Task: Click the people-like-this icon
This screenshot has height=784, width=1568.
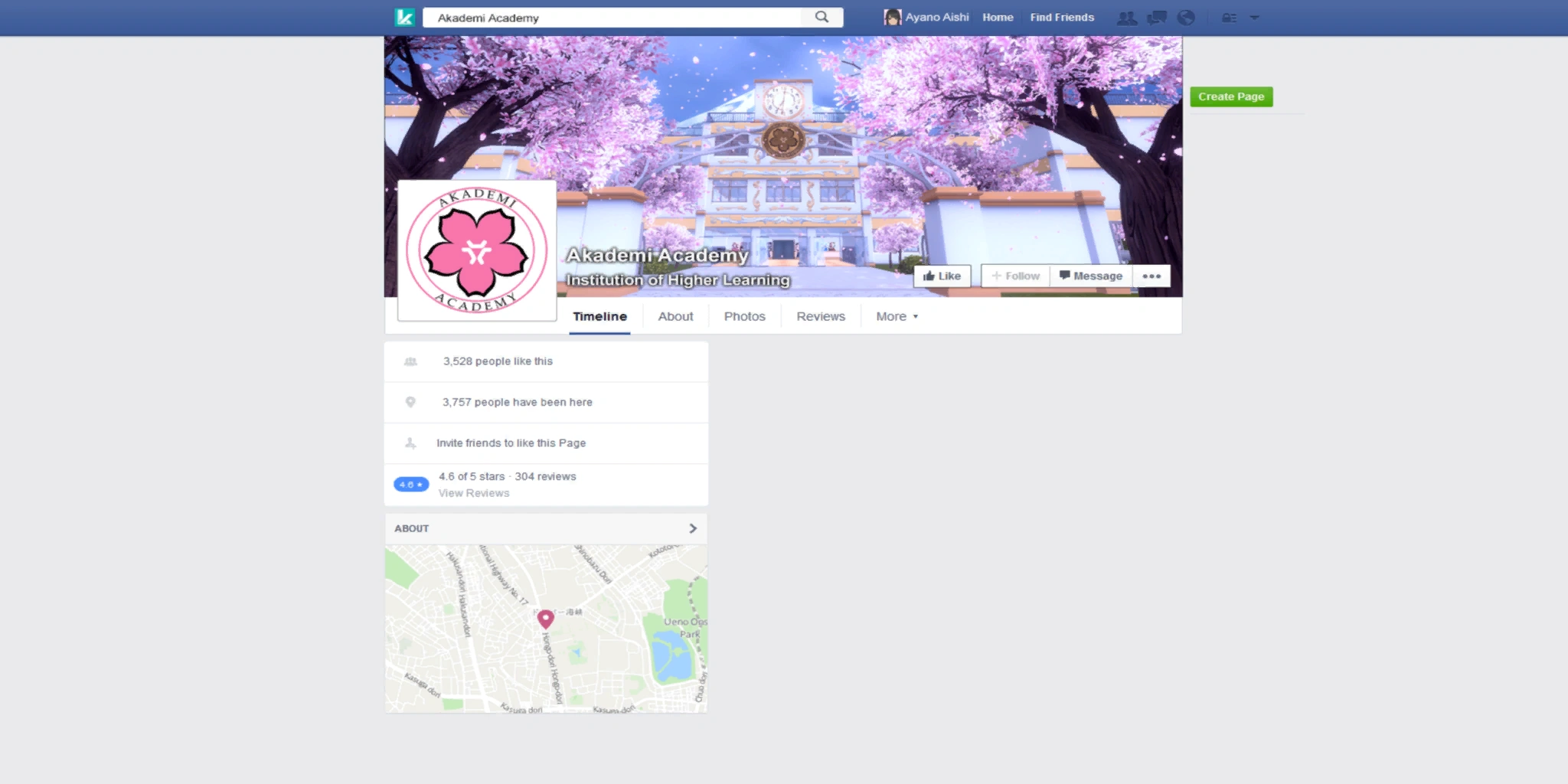Action: coord(410,361)
